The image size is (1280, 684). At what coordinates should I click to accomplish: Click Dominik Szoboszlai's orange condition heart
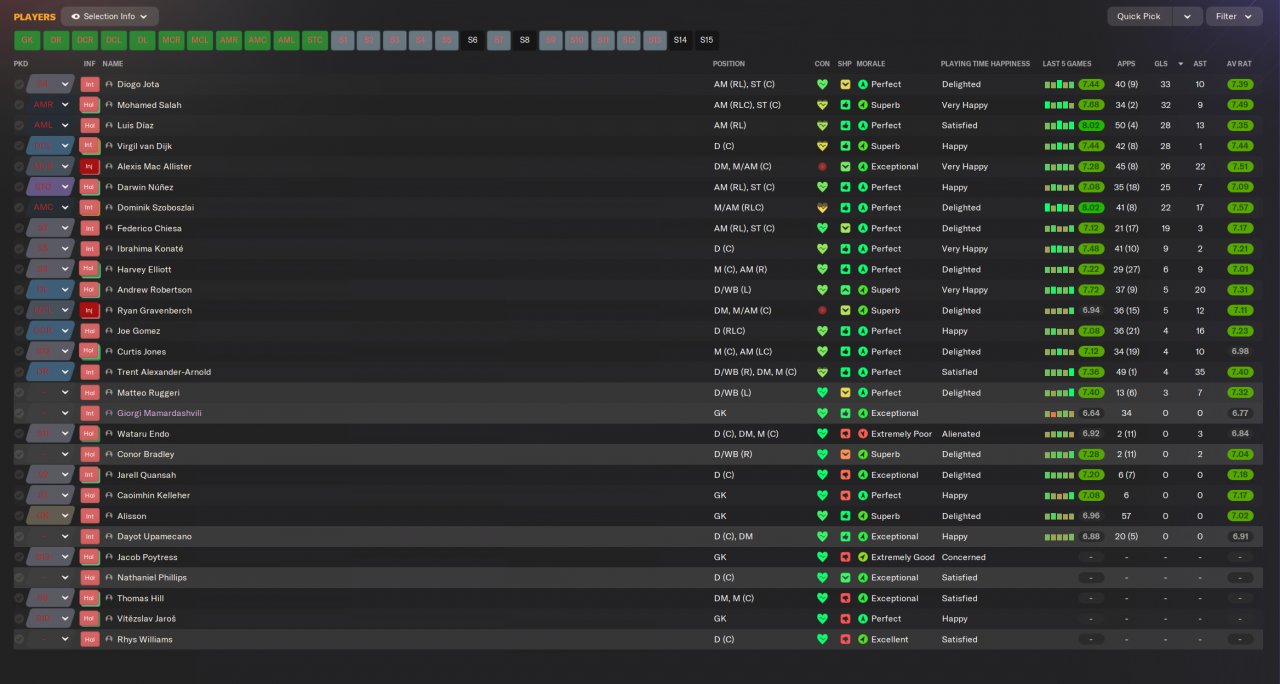point(822,207)
